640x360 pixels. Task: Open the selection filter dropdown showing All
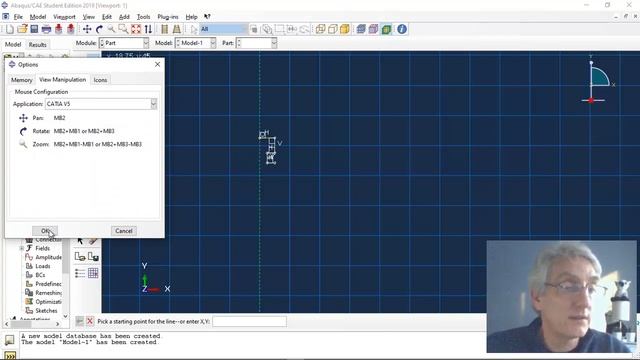pyautogui.click(x=224, y=29)
